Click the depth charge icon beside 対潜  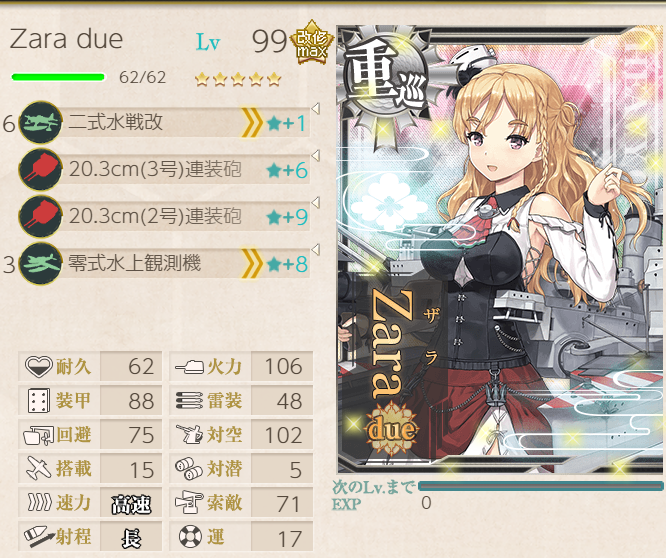point(189,468)
